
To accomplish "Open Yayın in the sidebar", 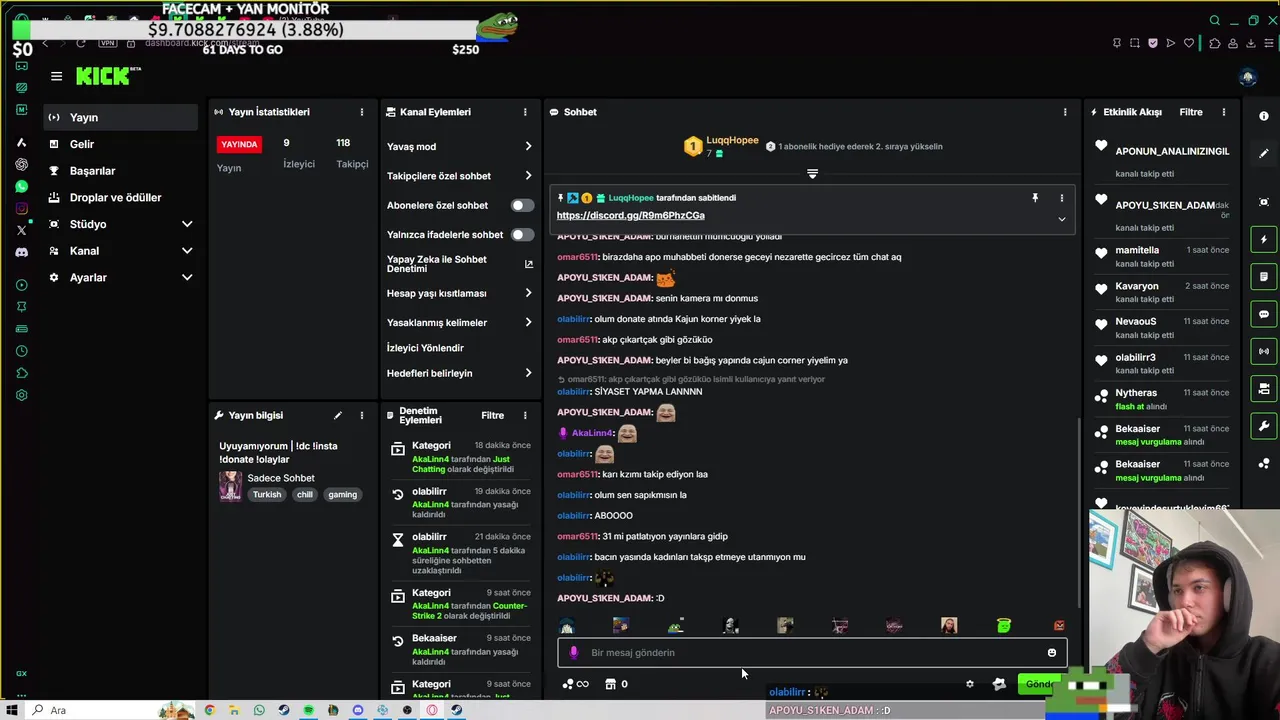I will click(120, 117).
